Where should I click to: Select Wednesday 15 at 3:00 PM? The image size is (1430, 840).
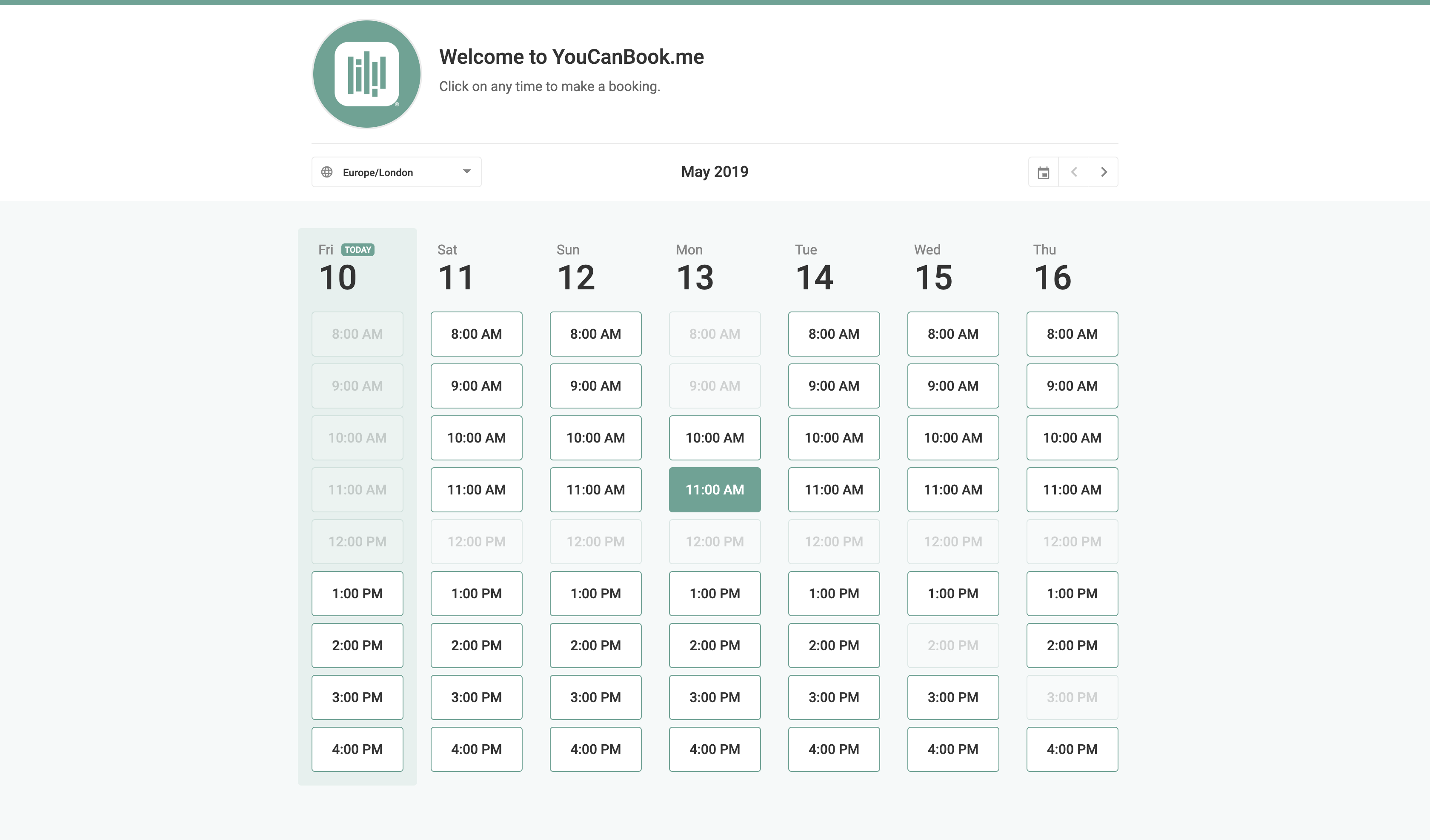point(952,697)
